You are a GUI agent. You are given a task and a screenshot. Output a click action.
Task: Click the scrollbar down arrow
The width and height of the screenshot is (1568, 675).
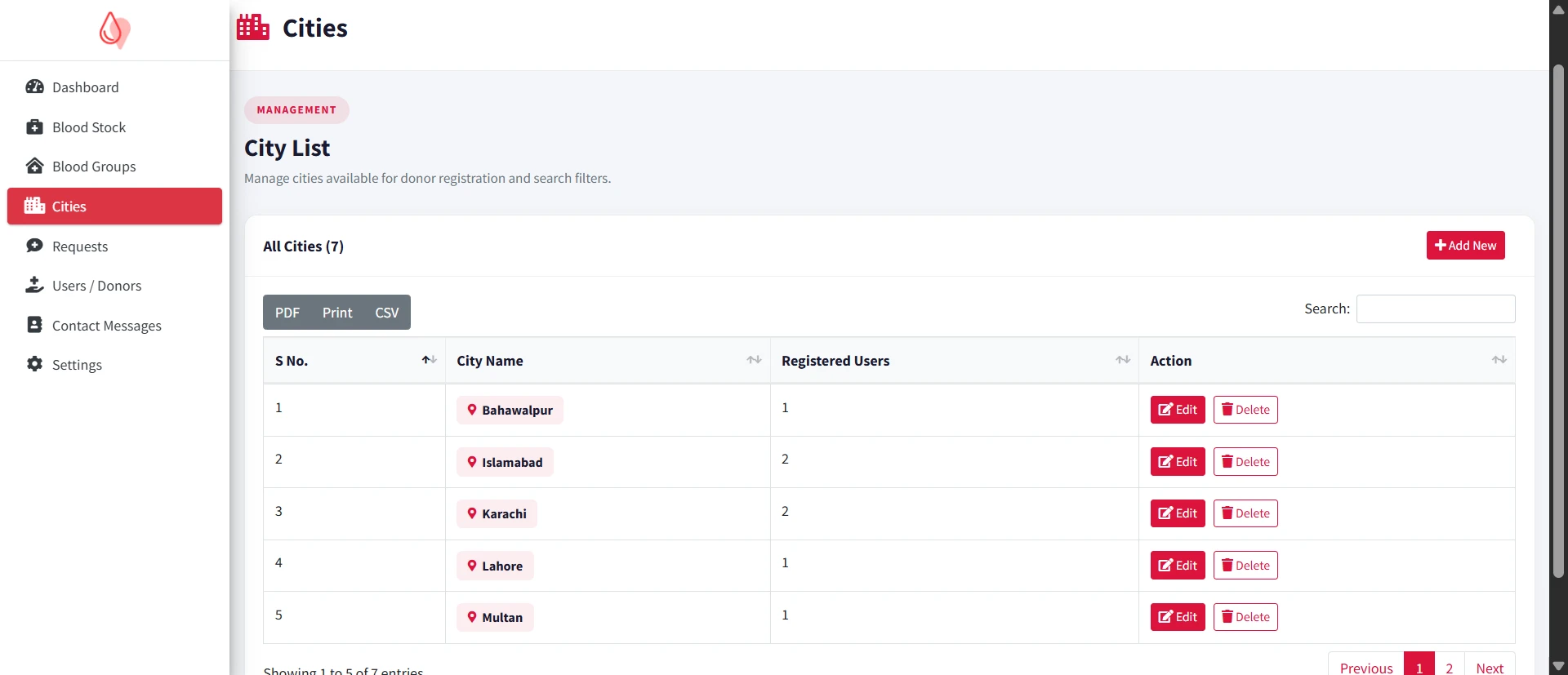point(1558,666)
